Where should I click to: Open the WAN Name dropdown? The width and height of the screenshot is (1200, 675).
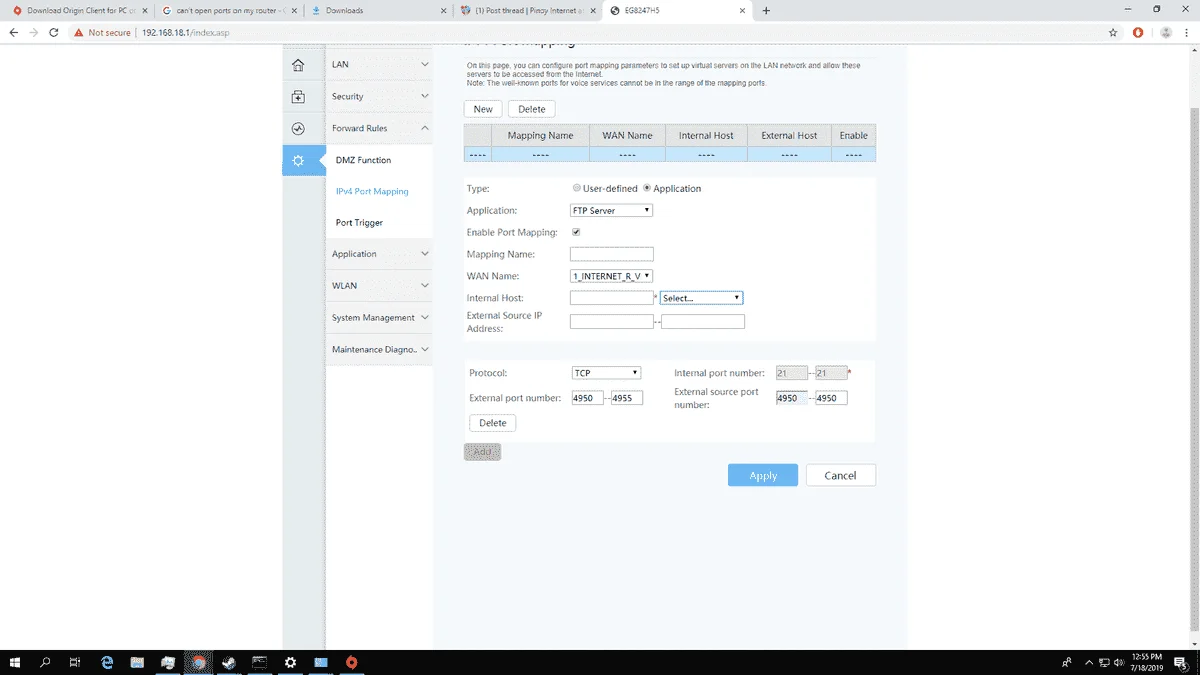coord(611,276)
